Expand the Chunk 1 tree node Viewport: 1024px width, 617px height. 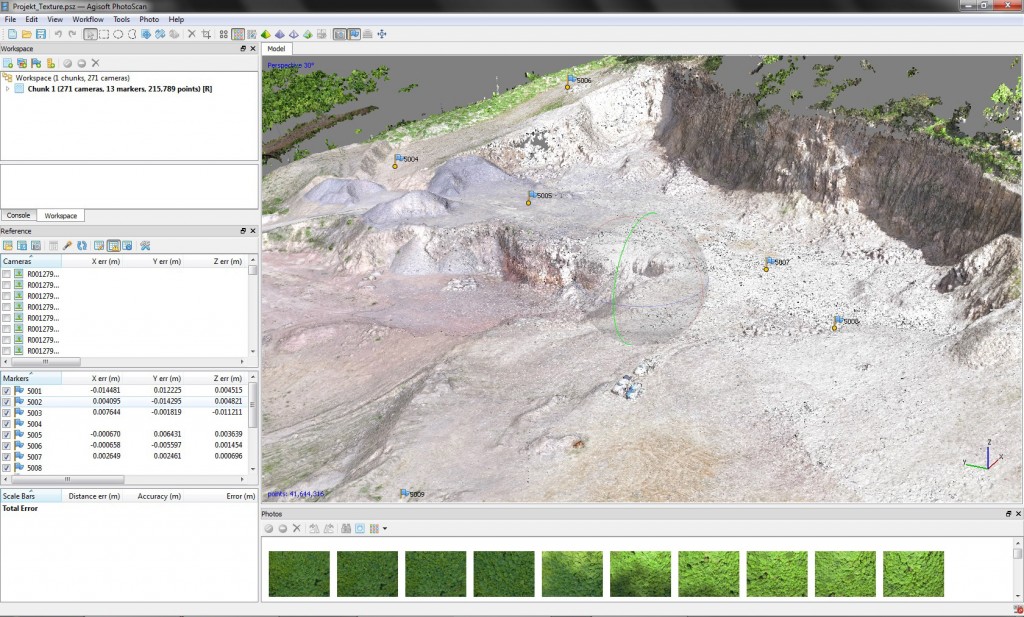[x=8, y=89]
